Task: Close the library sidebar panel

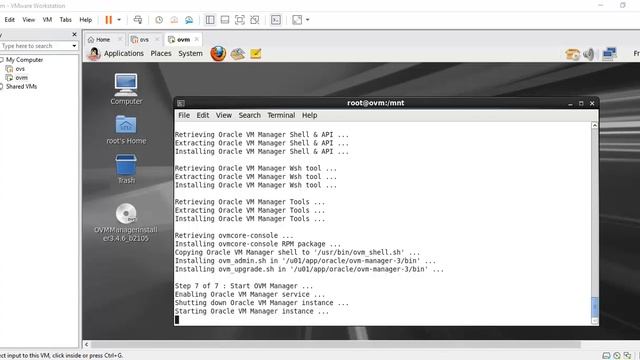Action: click(74, 35)
